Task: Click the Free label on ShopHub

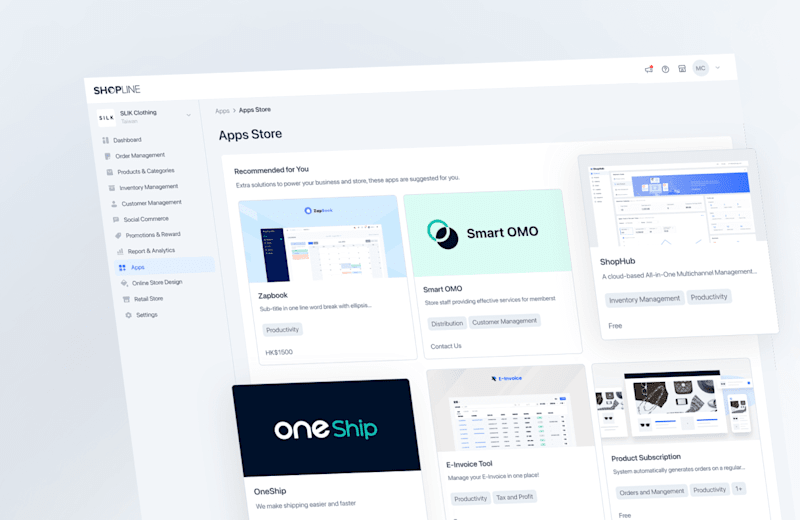Action: click(615, 326)
